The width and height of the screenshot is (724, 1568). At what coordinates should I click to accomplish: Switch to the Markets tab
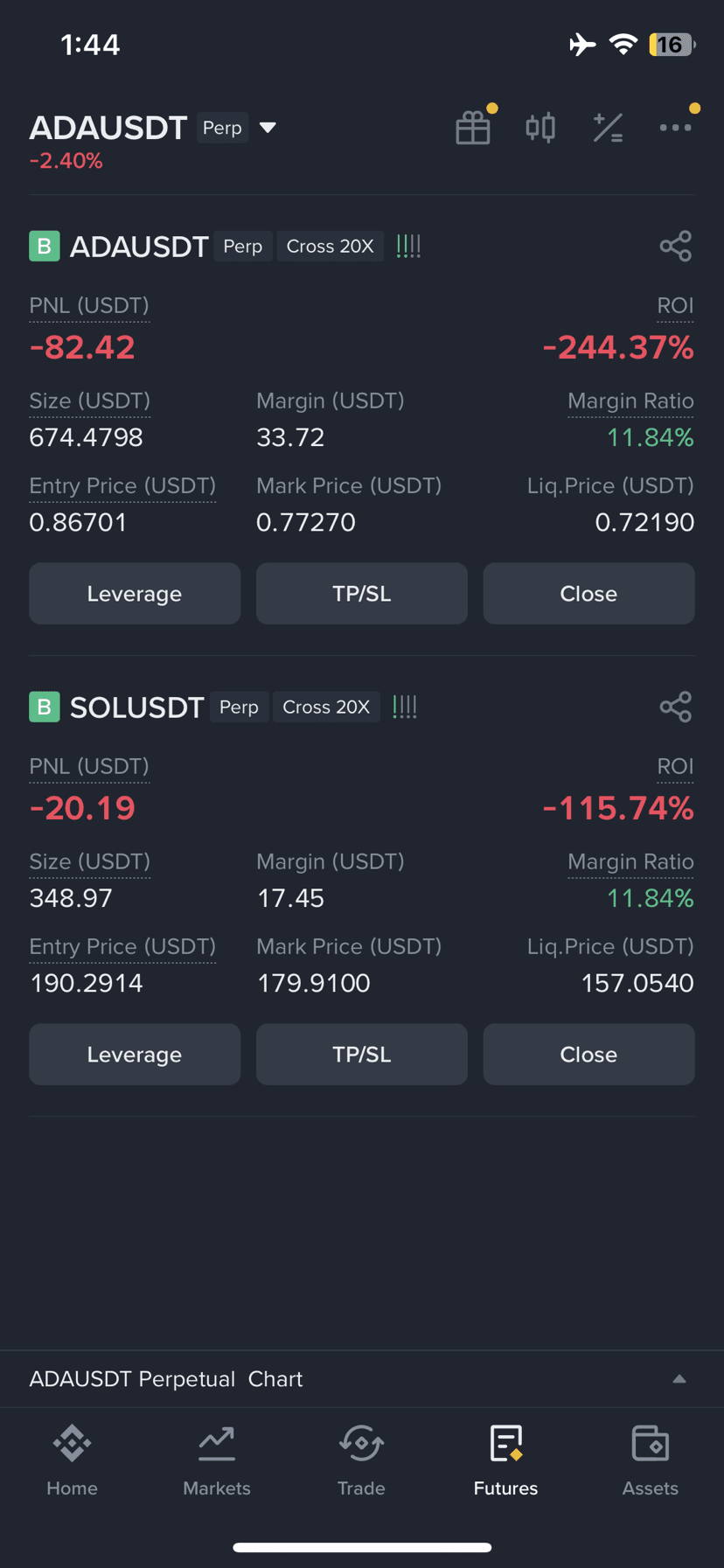tap(217, 1461)
